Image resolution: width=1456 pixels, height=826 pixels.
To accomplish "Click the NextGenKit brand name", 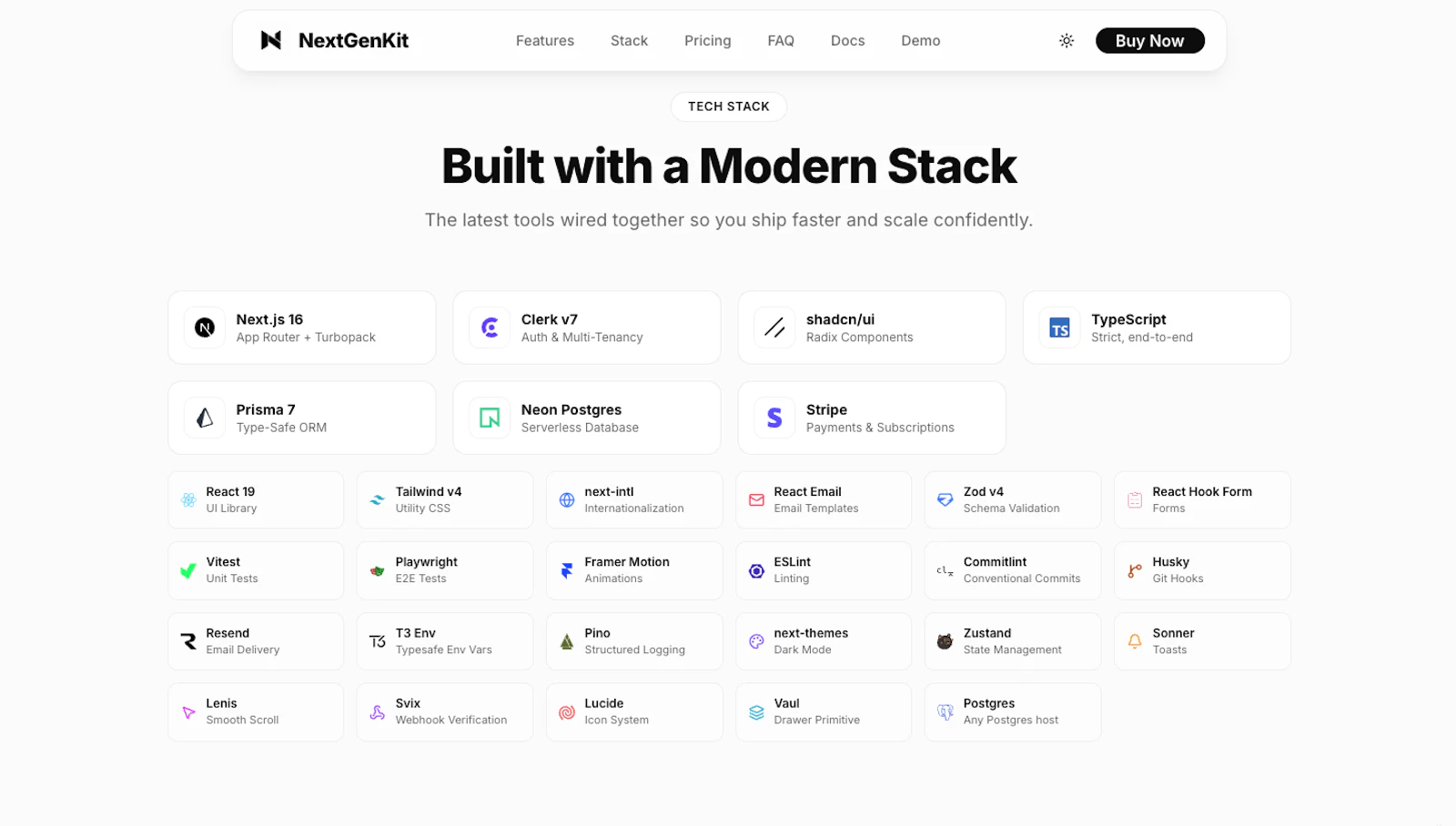I will (x=353, y=40).
